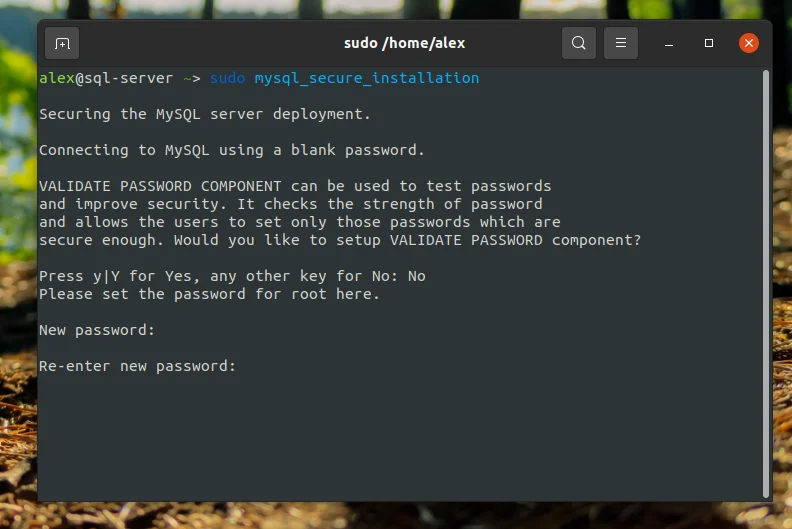Viewport: 792px width, 529px height.
Task: Click "Please set the password for root here."
Action: (209, 294)
